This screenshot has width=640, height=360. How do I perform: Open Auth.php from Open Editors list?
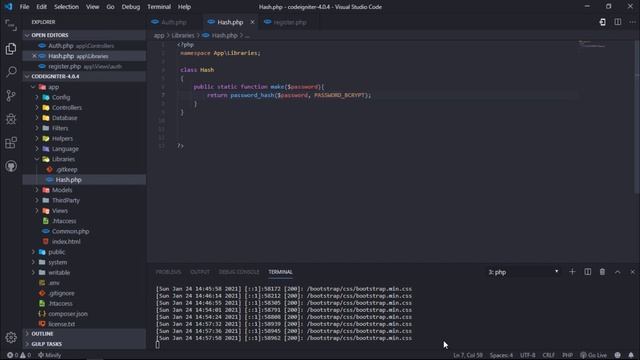pyautogui.click(x=84, y=46)
